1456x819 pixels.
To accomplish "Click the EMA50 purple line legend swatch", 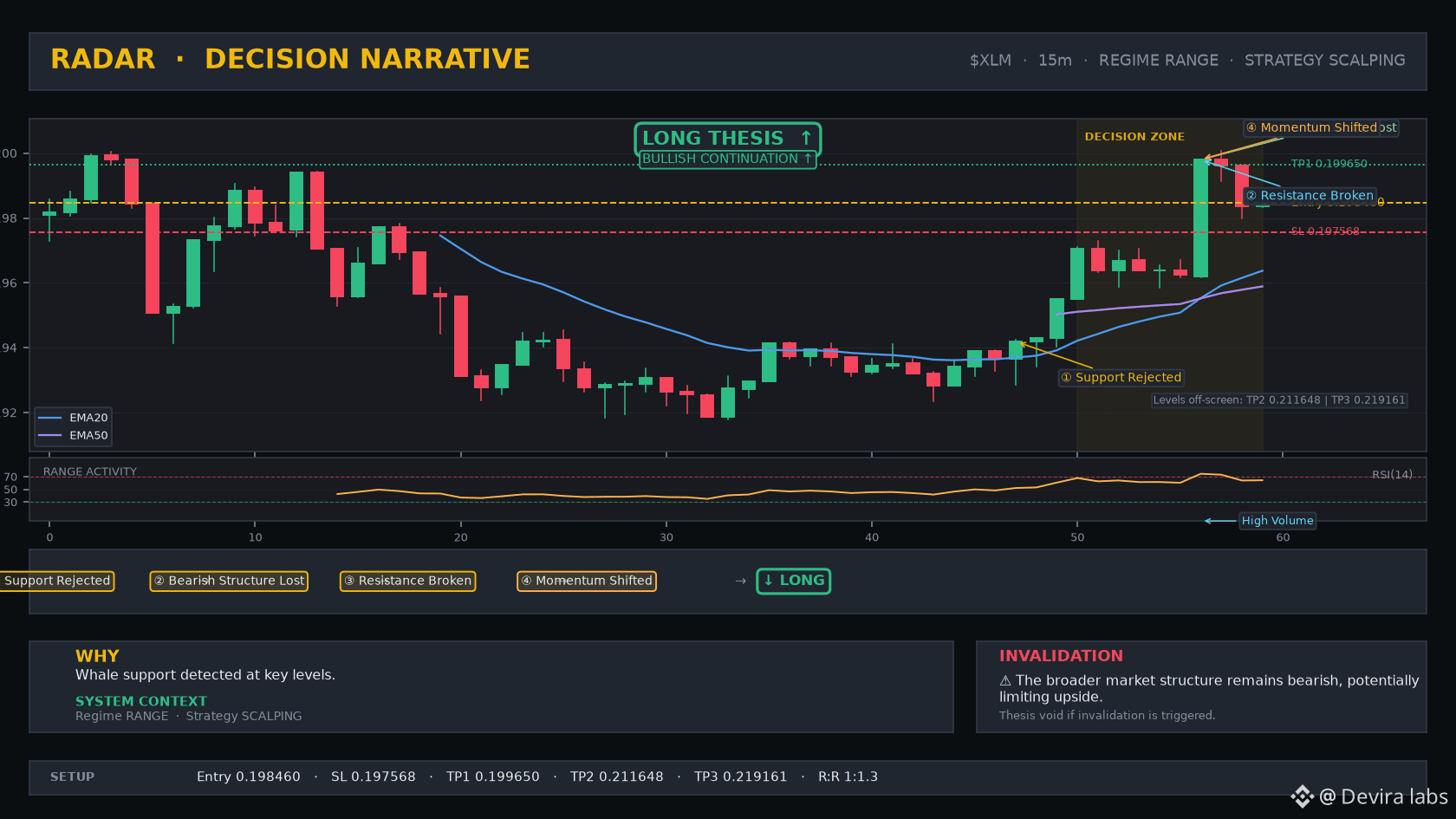I will click(50, 435).
